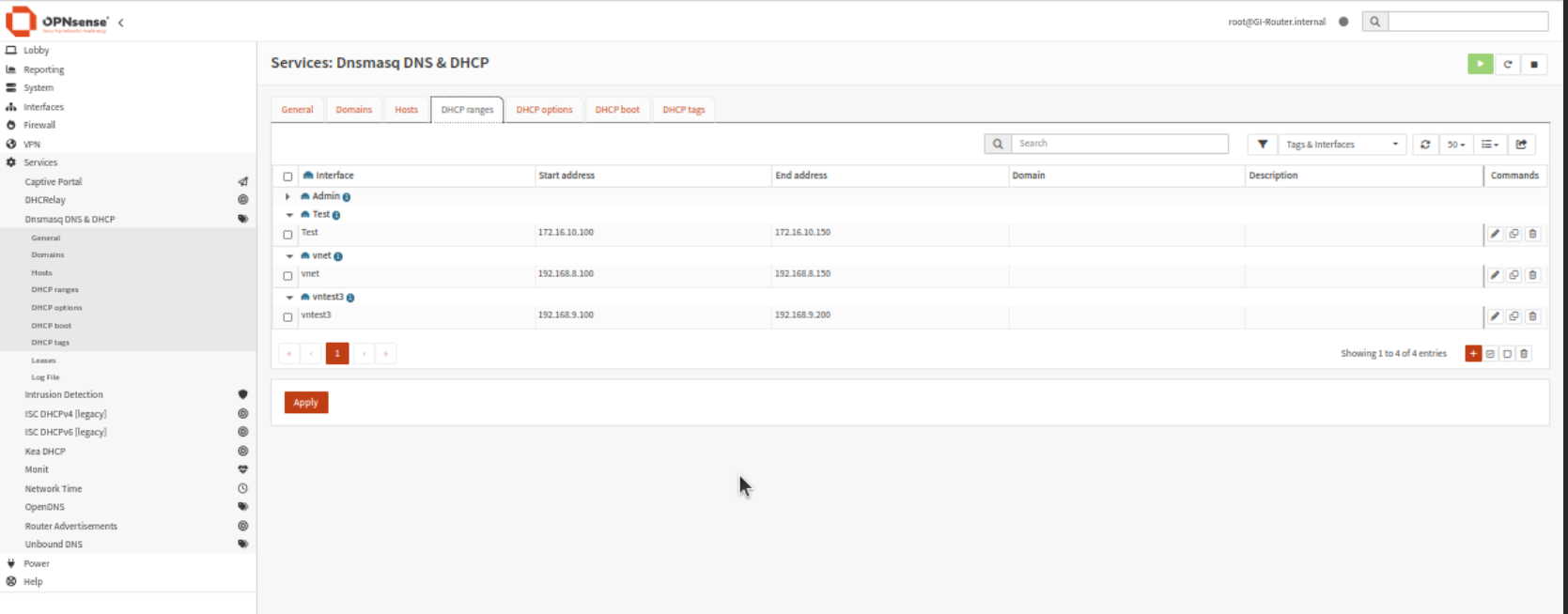Image resolution: width=1568 pixels, height=614 pixels.
Task: Click the DHCP ranges table search field
Action: point(1118,144)
